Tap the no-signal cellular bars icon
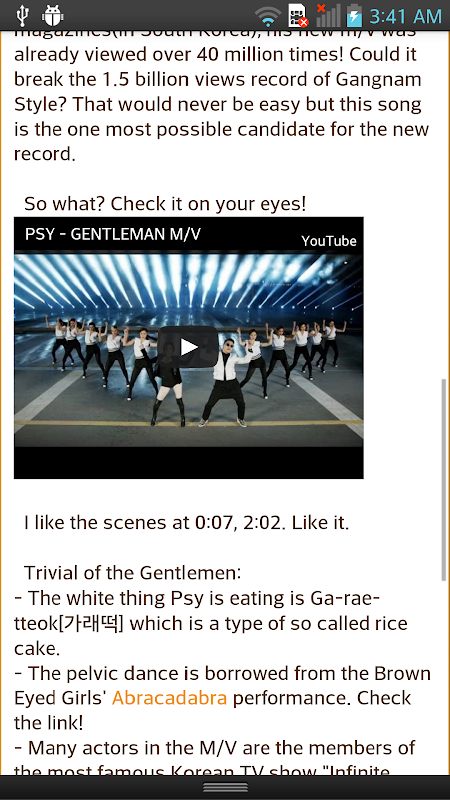The width and height of the screenshot is (450, 800). (328, 15)
